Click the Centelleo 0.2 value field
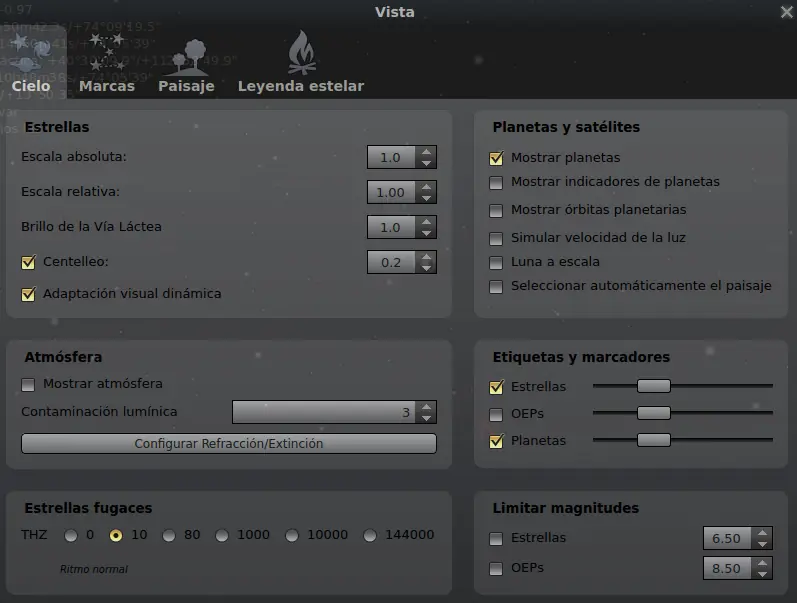Viewport: 797px width, 603px height. [x=391, y=263]
